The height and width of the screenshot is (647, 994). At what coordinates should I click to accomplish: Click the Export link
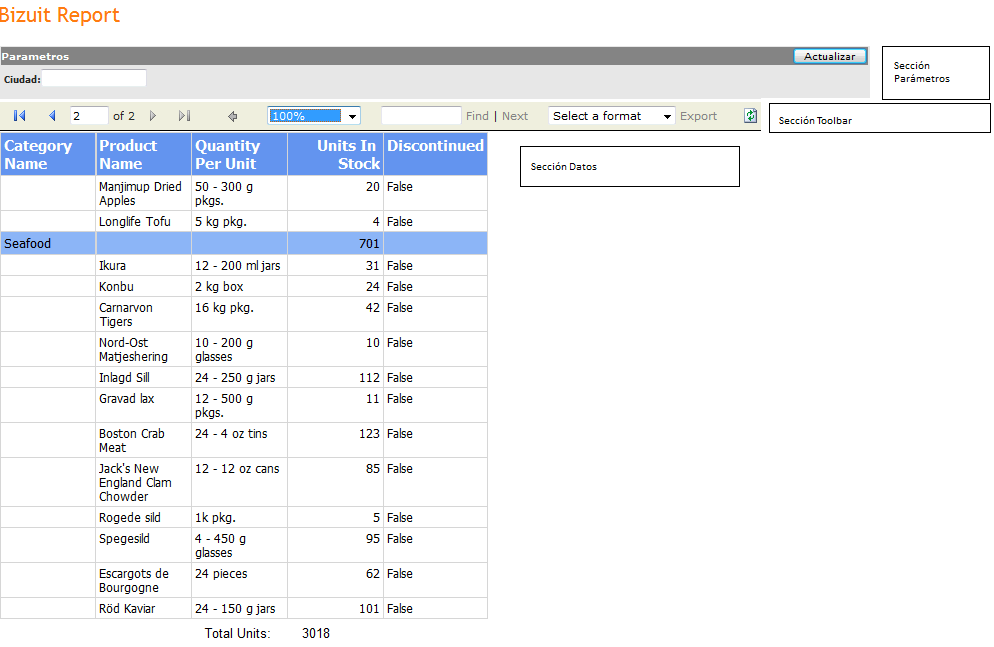tap(698, 116)
